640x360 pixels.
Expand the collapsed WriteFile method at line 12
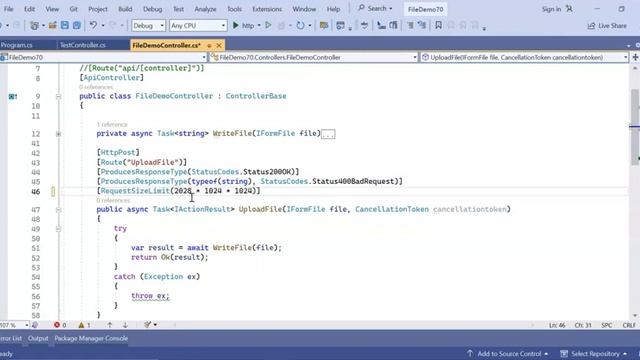coord(58,134)
